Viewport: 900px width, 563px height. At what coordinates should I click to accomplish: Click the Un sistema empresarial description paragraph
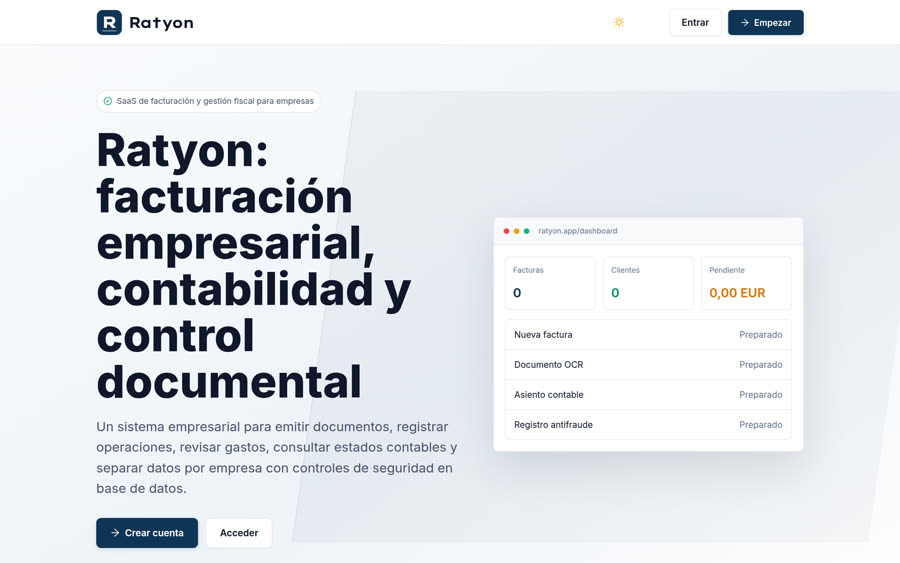click(x=277, y=457)
